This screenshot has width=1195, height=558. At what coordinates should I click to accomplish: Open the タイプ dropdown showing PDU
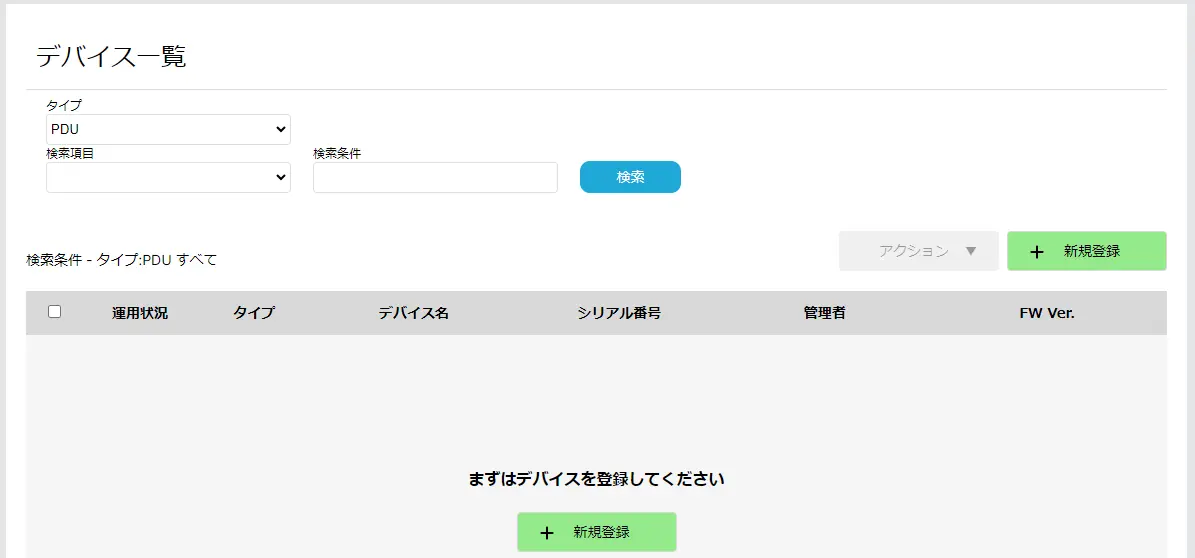coord(168,129)
